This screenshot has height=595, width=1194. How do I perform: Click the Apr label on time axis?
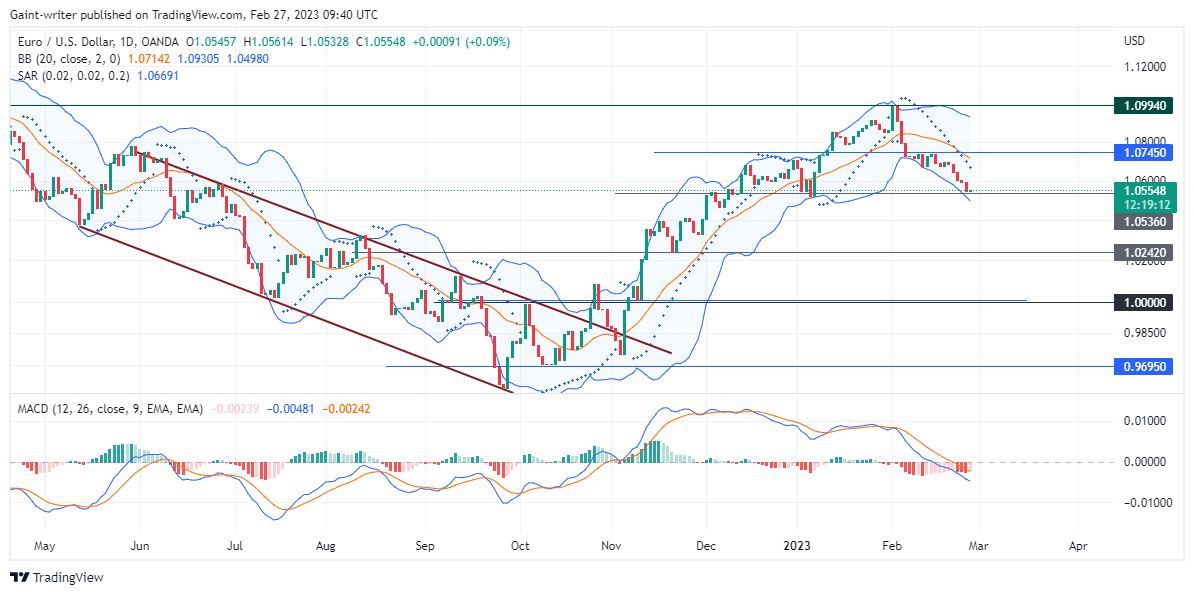tap(1078, 546)
